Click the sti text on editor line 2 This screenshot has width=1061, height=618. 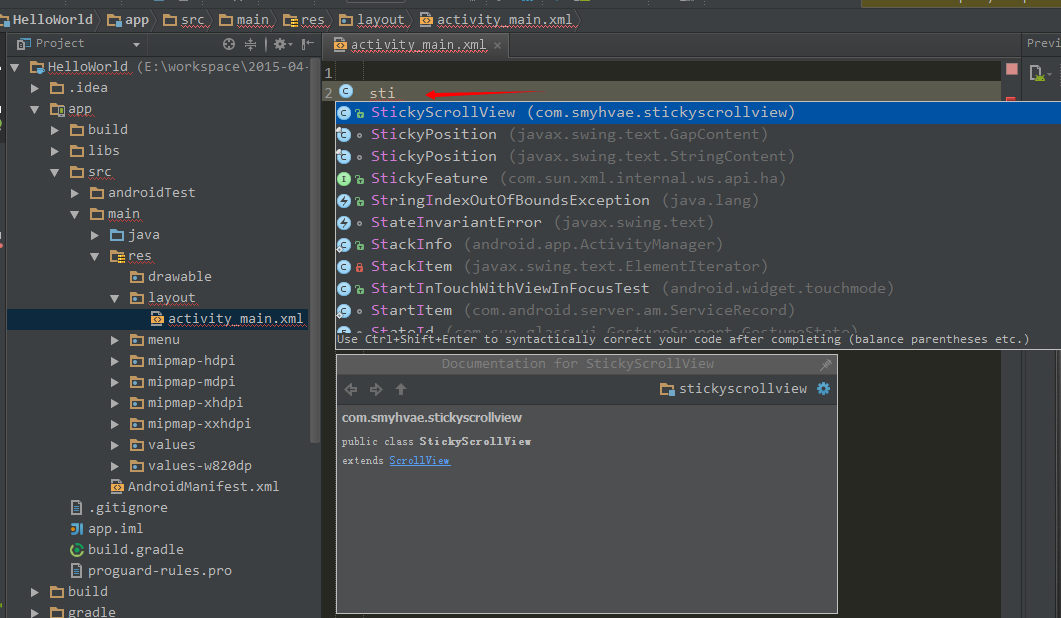point(382,93)
